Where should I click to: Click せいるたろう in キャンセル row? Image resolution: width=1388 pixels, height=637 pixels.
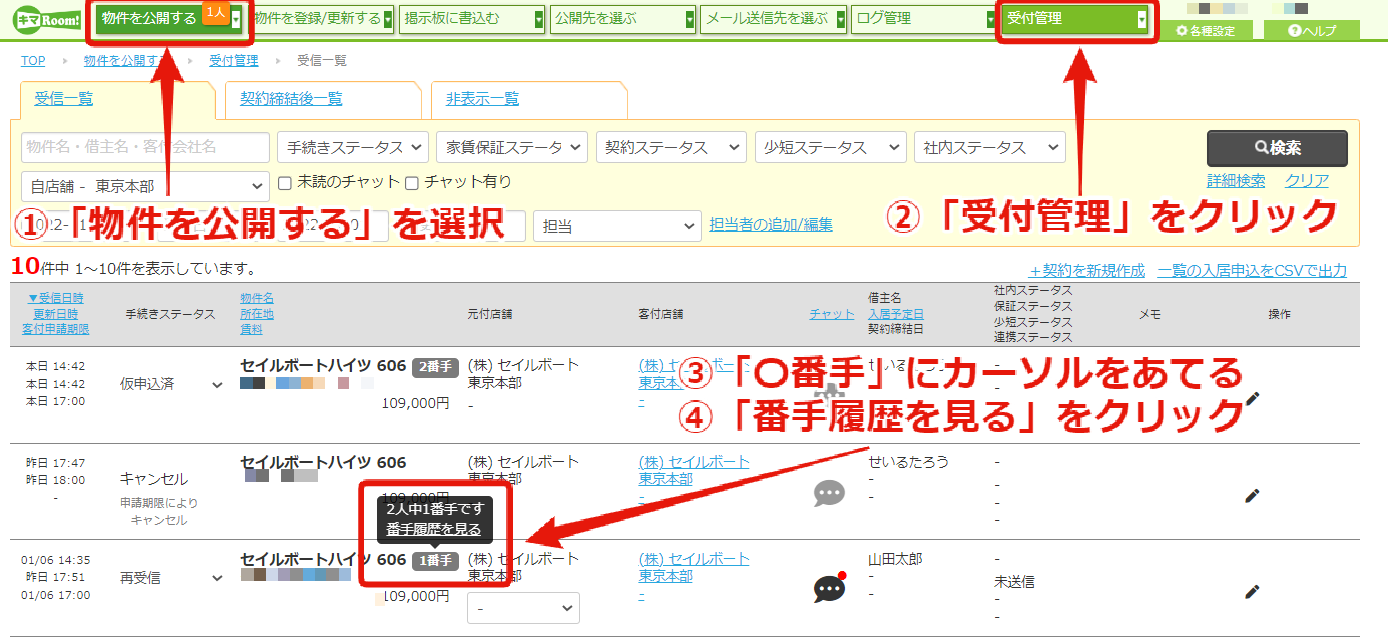point(908,462)
